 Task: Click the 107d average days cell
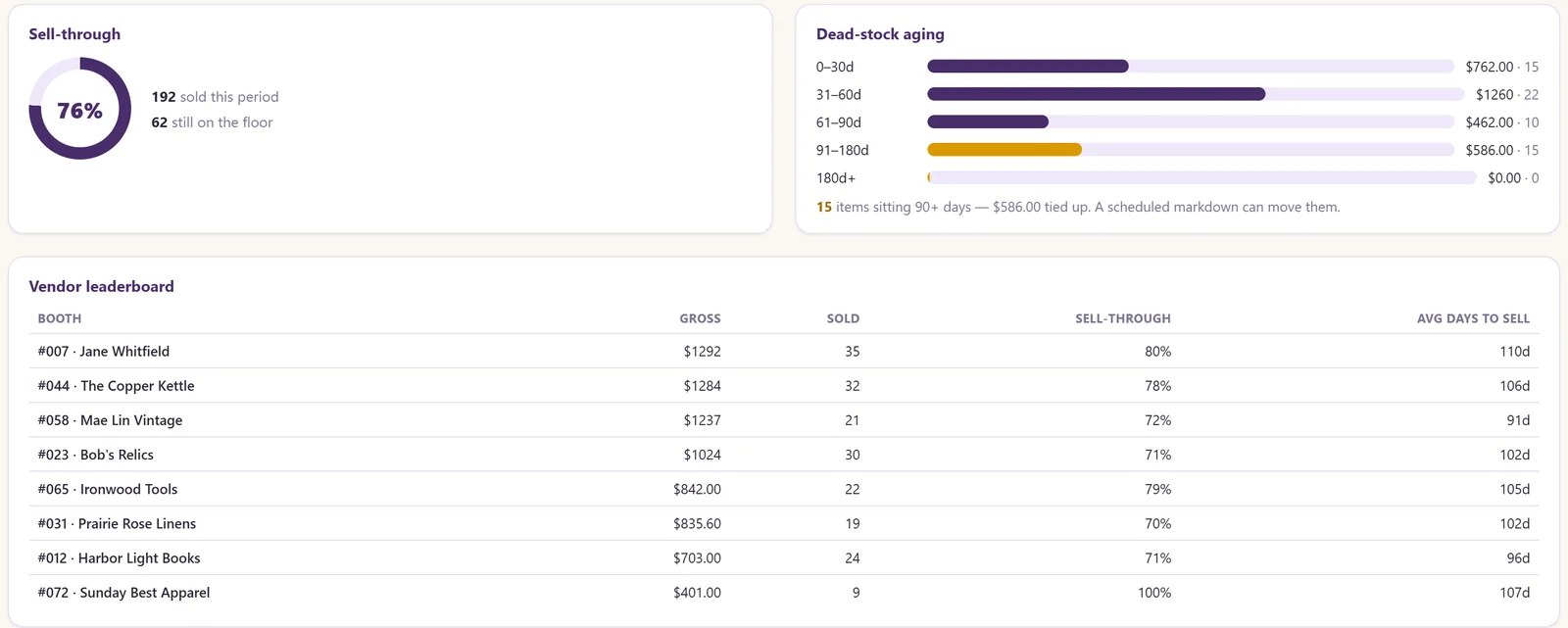coord(1515,593)
